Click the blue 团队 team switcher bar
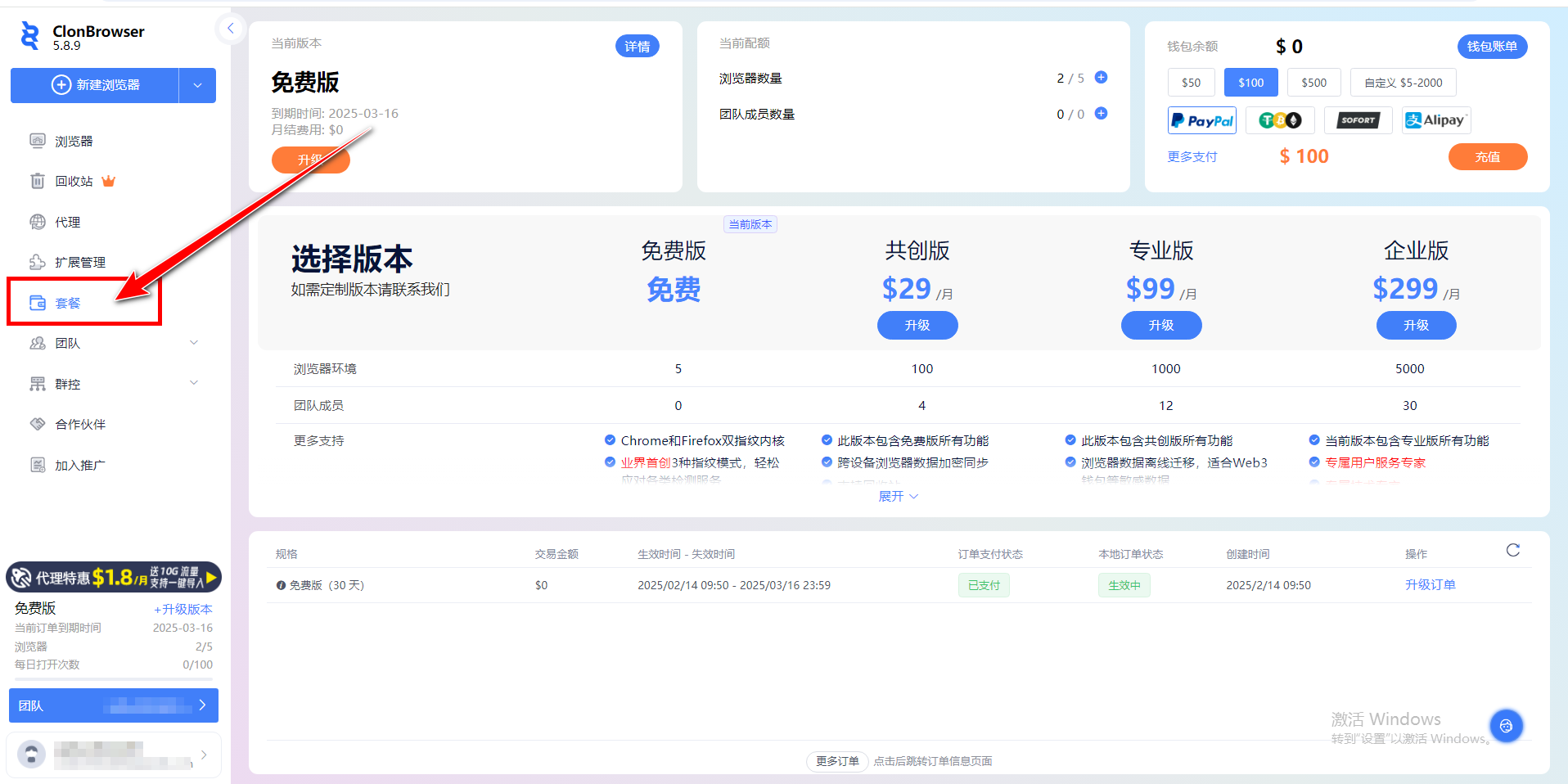 (x=114, y=705)
